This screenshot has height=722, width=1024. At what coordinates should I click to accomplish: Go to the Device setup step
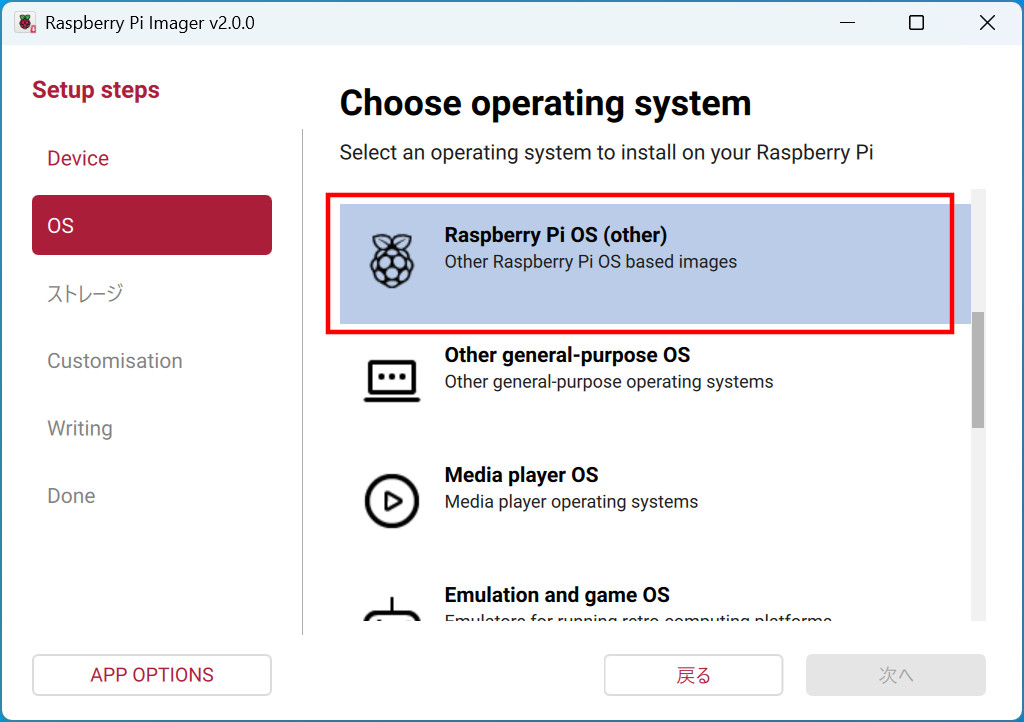pos(78,158)
